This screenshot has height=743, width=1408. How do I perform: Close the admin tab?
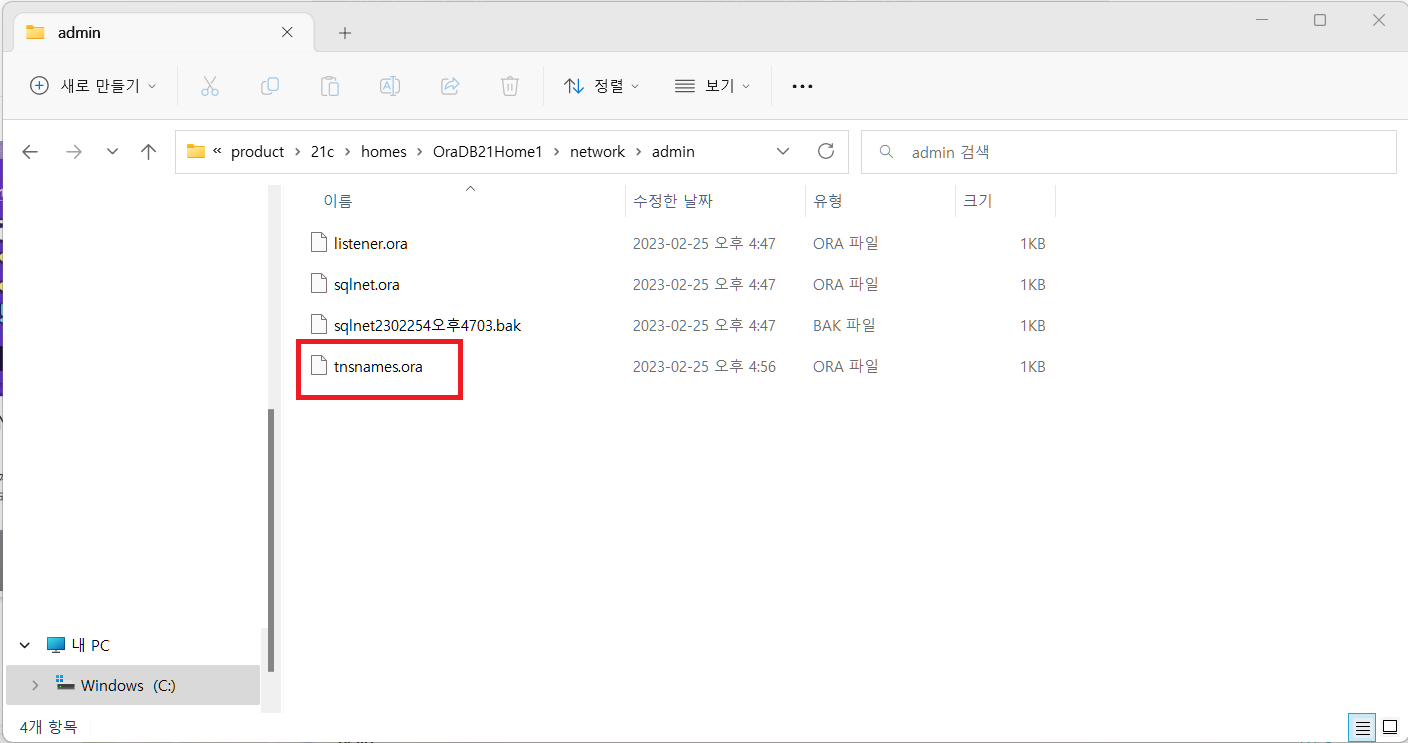(x=287, y=32)
